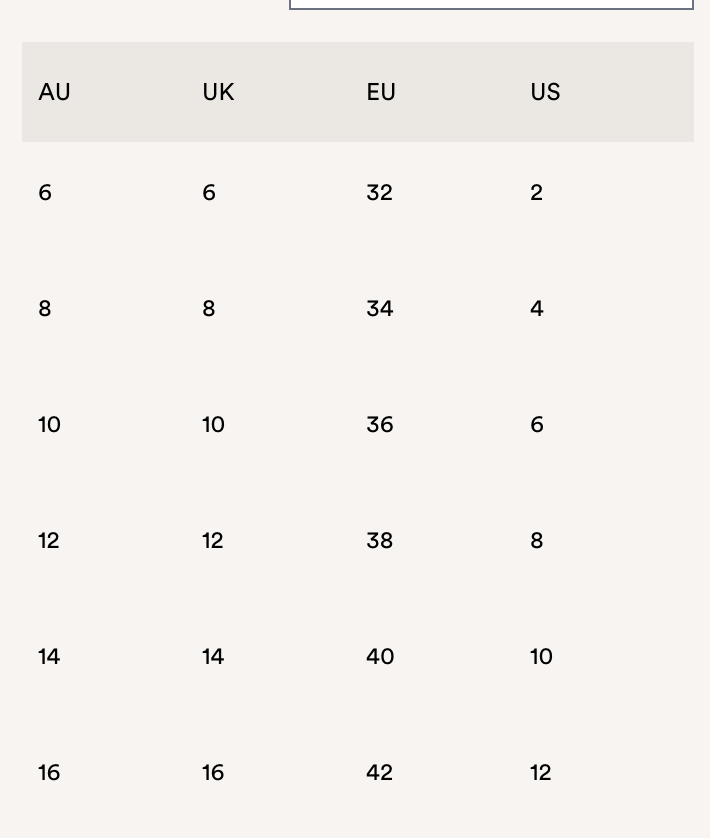Click US size 4 in the US column
The width and height of the screenshot is (710, 838).
coord(537,309)
